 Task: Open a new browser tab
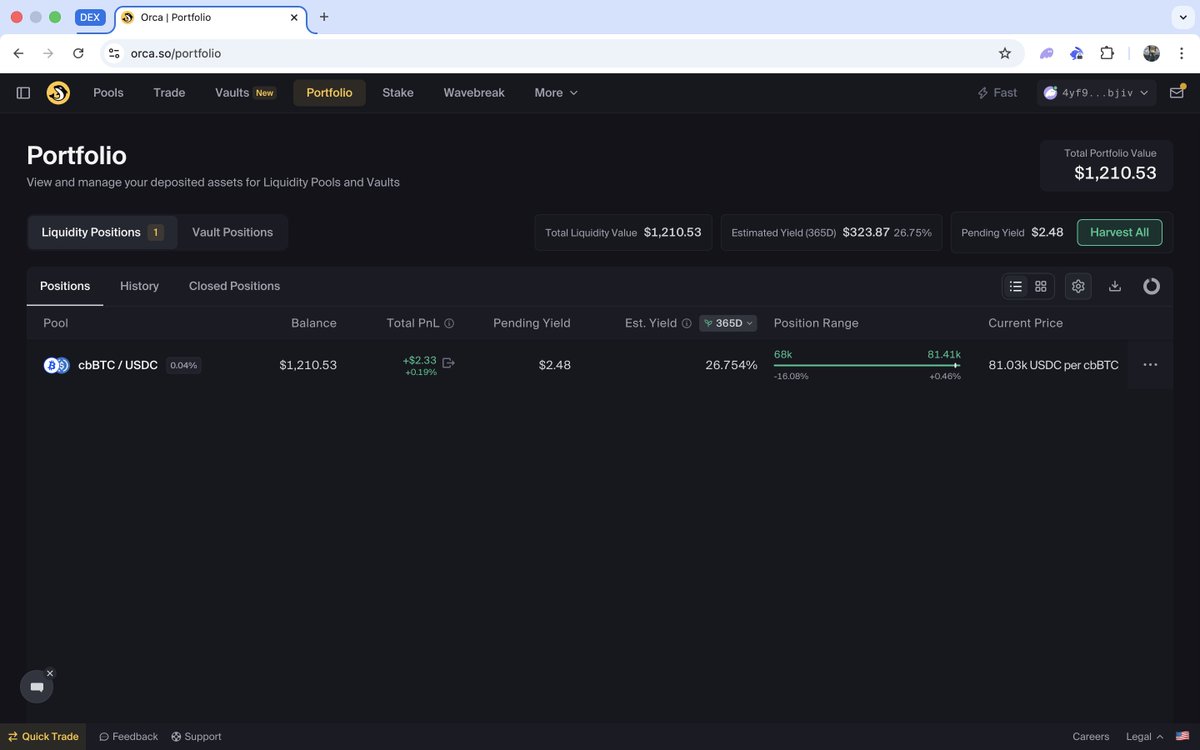[324, 17]
